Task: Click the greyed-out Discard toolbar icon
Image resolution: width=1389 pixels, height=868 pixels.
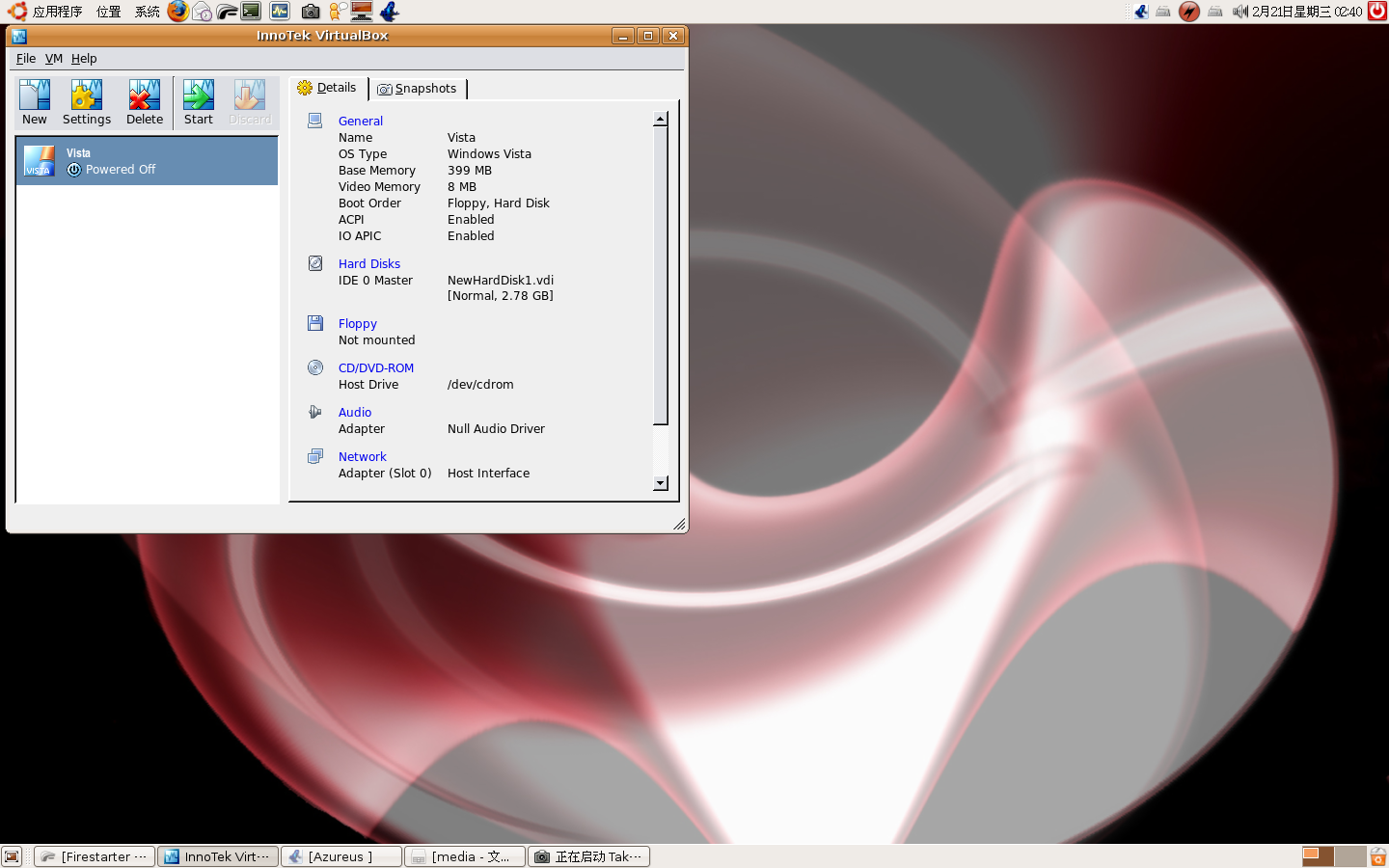Action: click(x=250, y=102)
